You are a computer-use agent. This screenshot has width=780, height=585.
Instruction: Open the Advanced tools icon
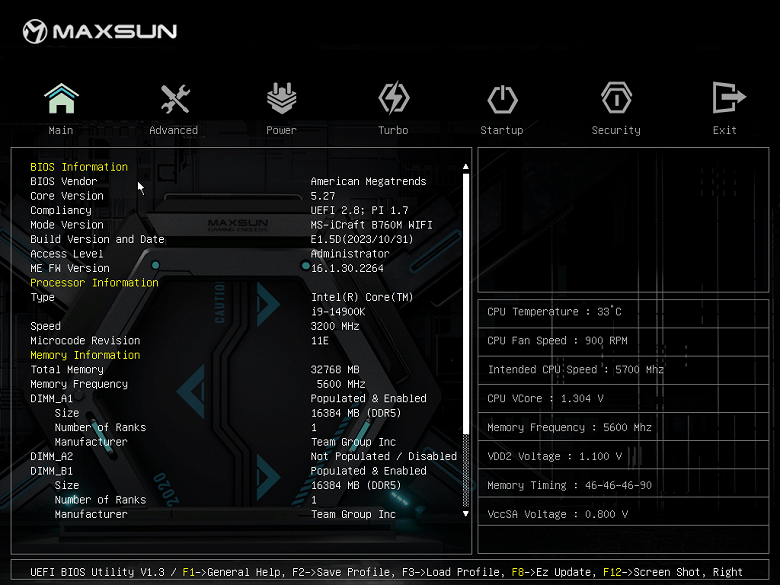tap(175, 98)
